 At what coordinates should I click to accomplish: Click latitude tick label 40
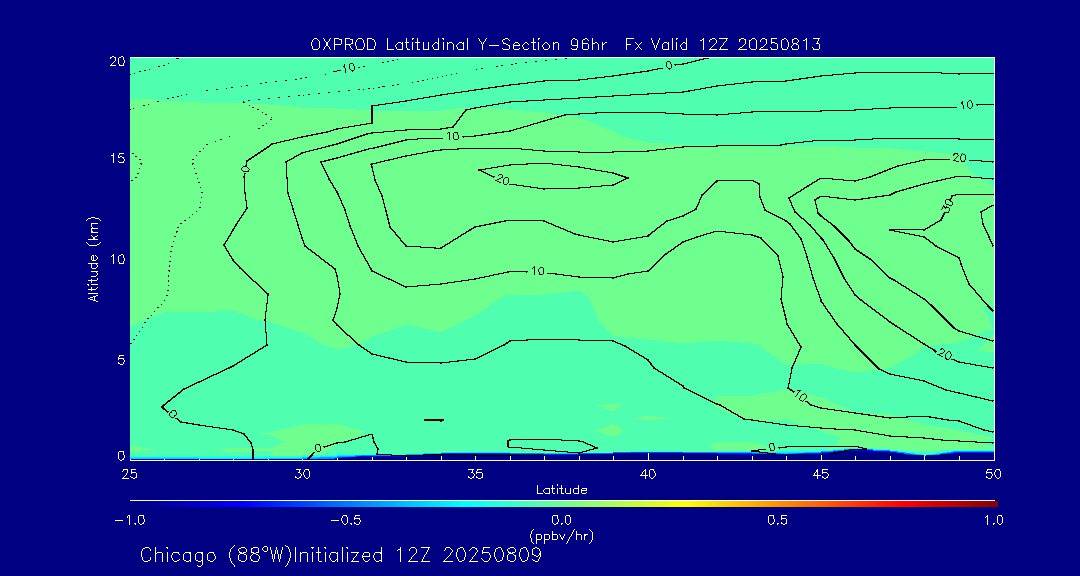coord(647,474)
